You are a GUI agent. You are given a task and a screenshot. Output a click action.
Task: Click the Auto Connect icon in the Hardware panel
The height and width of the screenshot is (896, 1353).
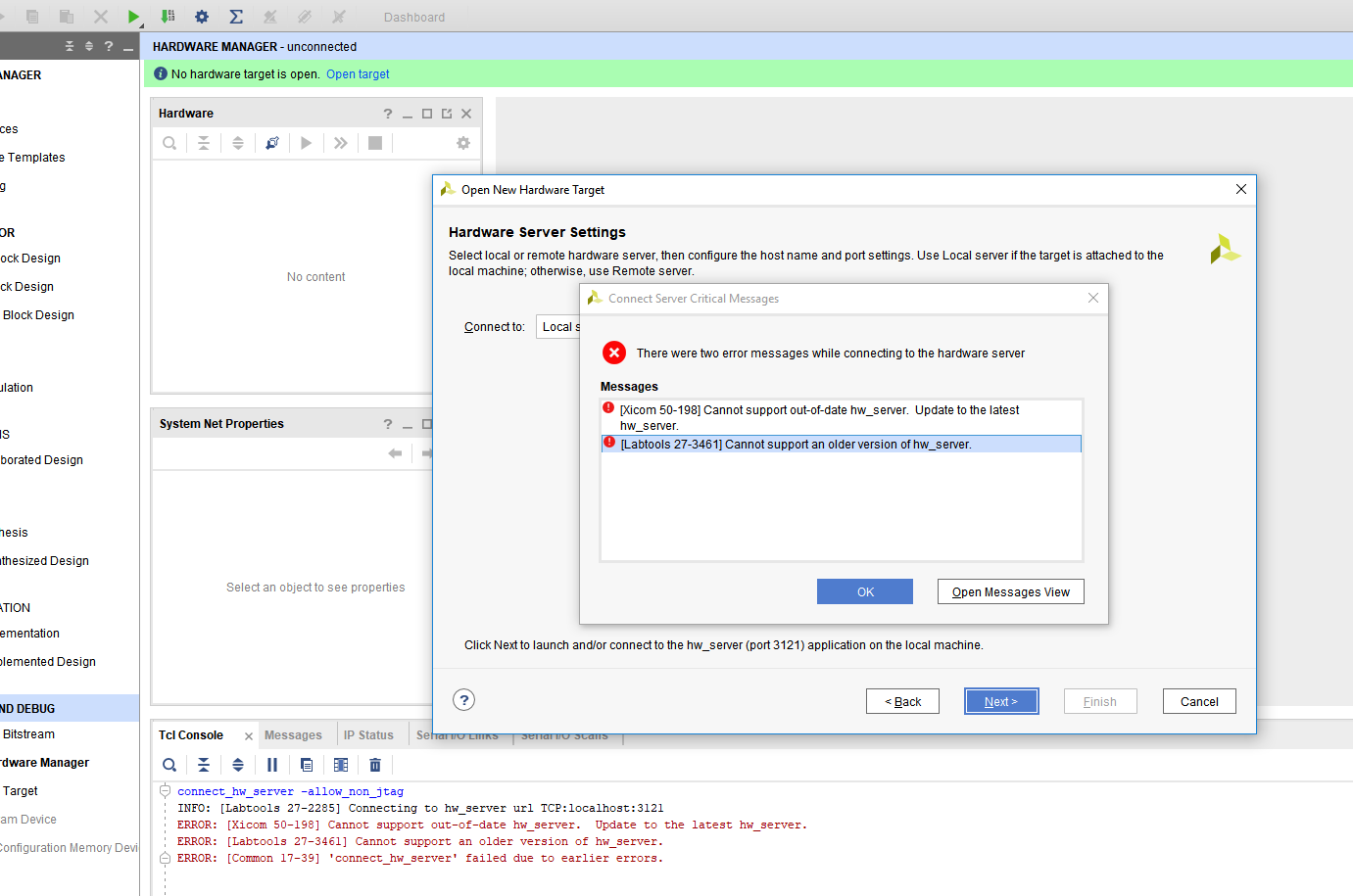[x=272, y=143]
